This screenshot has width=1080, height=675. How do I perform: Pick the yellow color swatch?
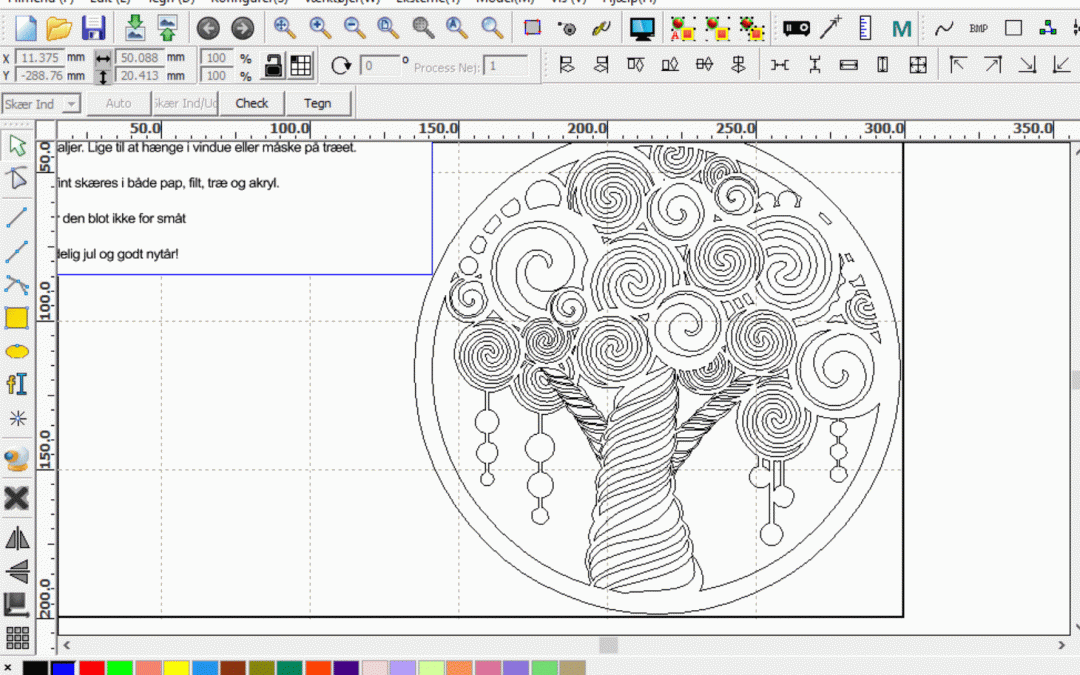coord(176,668)
